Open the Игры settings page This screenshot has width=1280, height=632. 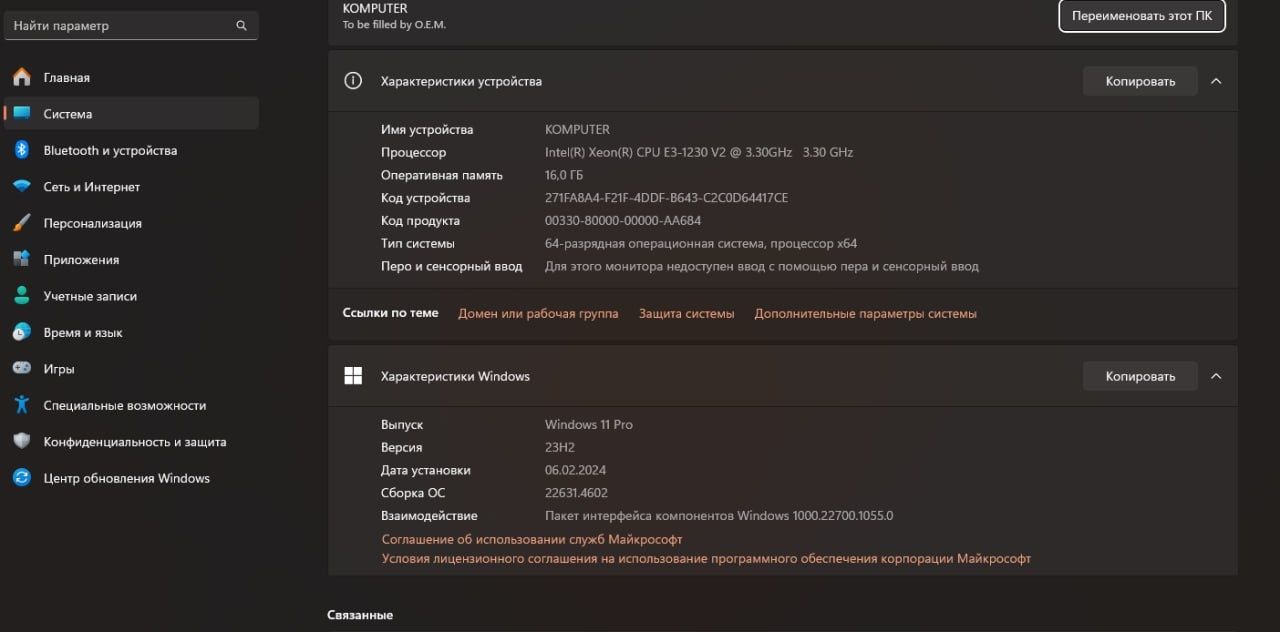[131, 368]
